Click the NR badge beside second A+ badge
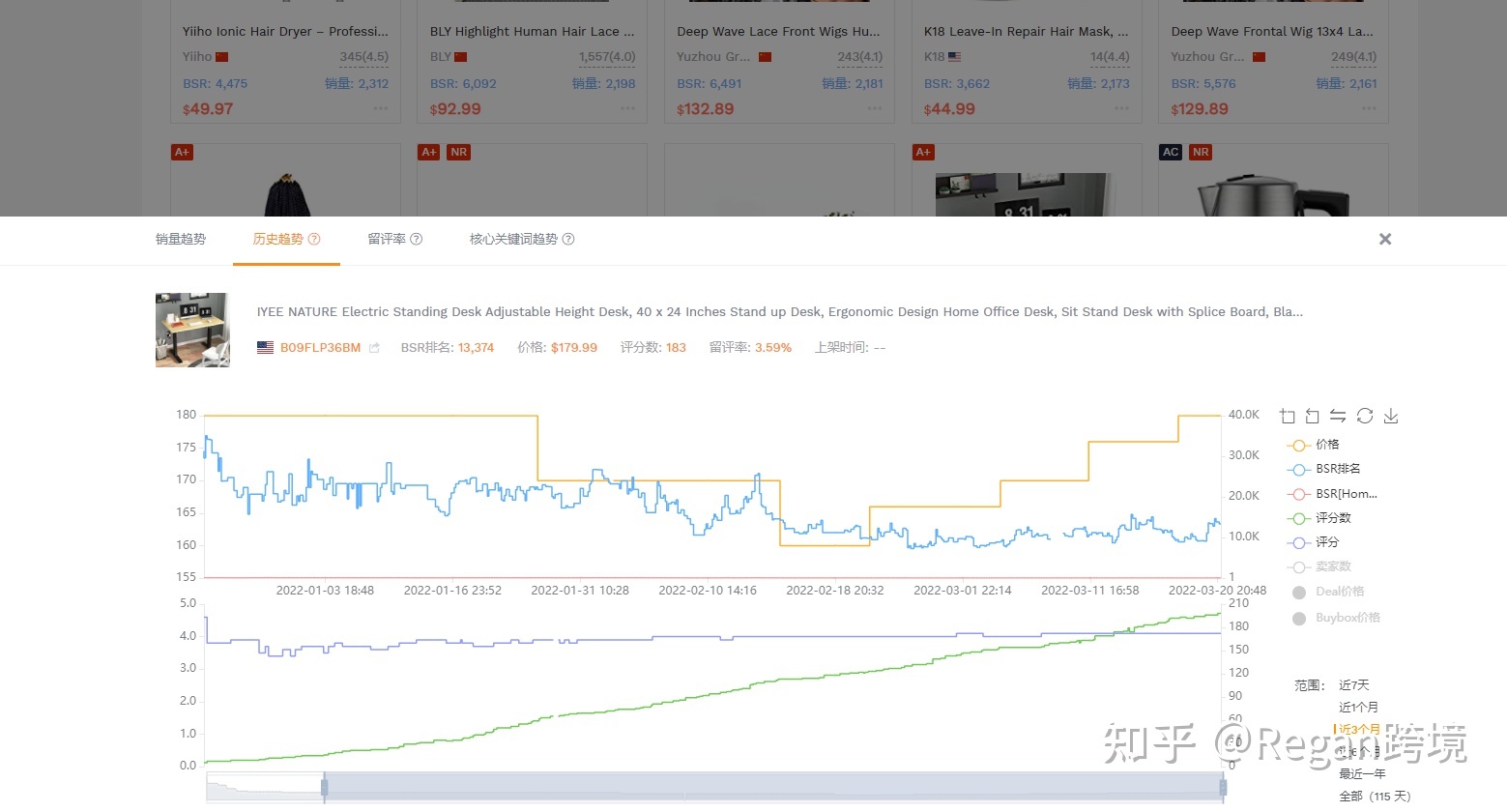The width and height of the screenshot is (1507, 812). 459,152
